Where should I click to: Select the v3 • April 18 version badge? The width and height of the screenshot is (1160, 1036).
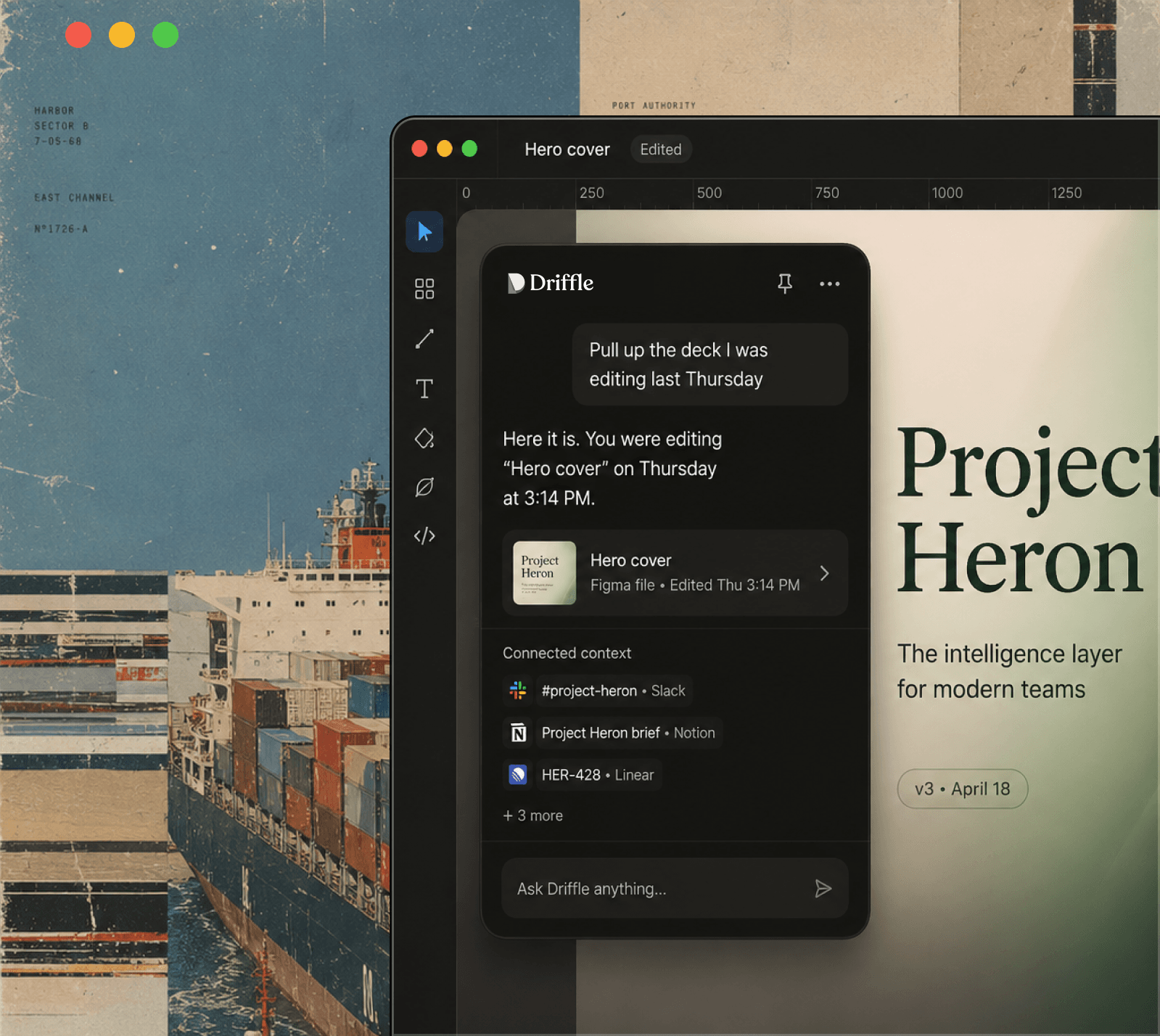[963, 789]
